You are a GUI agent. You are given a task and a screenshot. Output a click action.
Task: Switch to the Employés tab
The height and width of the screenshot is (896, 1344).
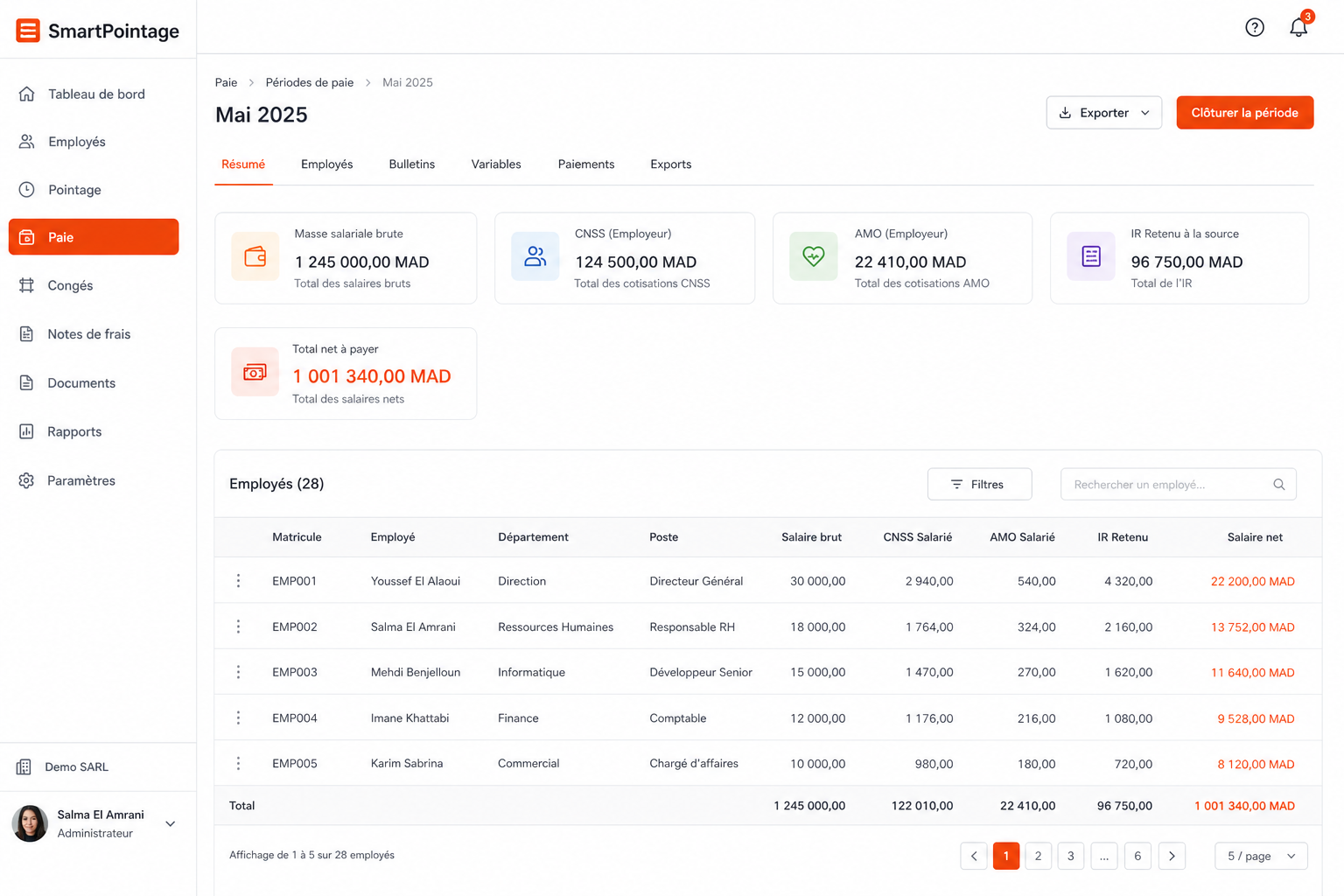(x=327, y=164)
